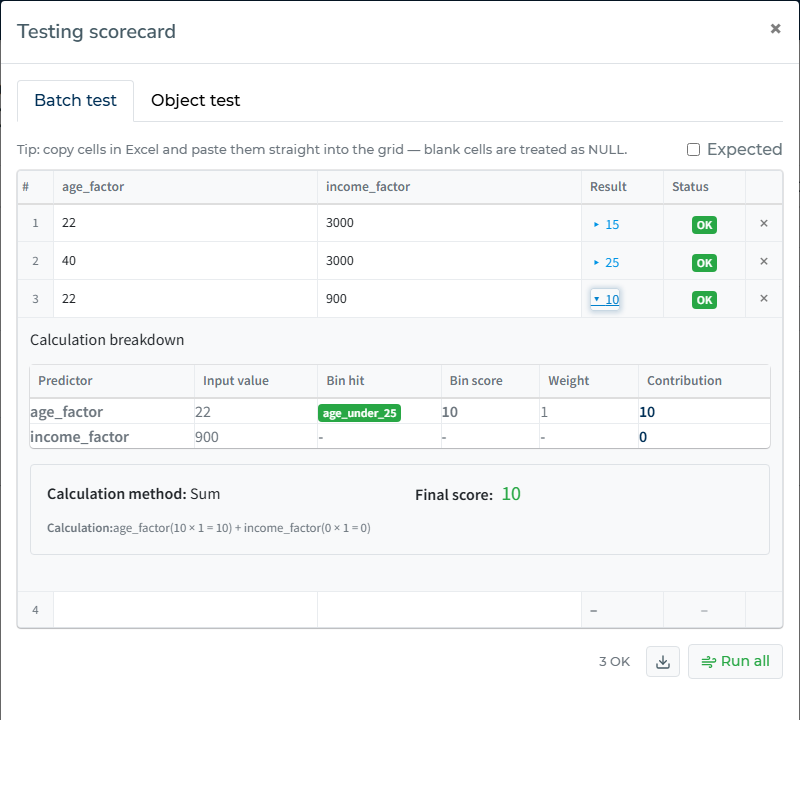Click the Calculation method: Sum text
800x797 pixels.
(134, 494)
